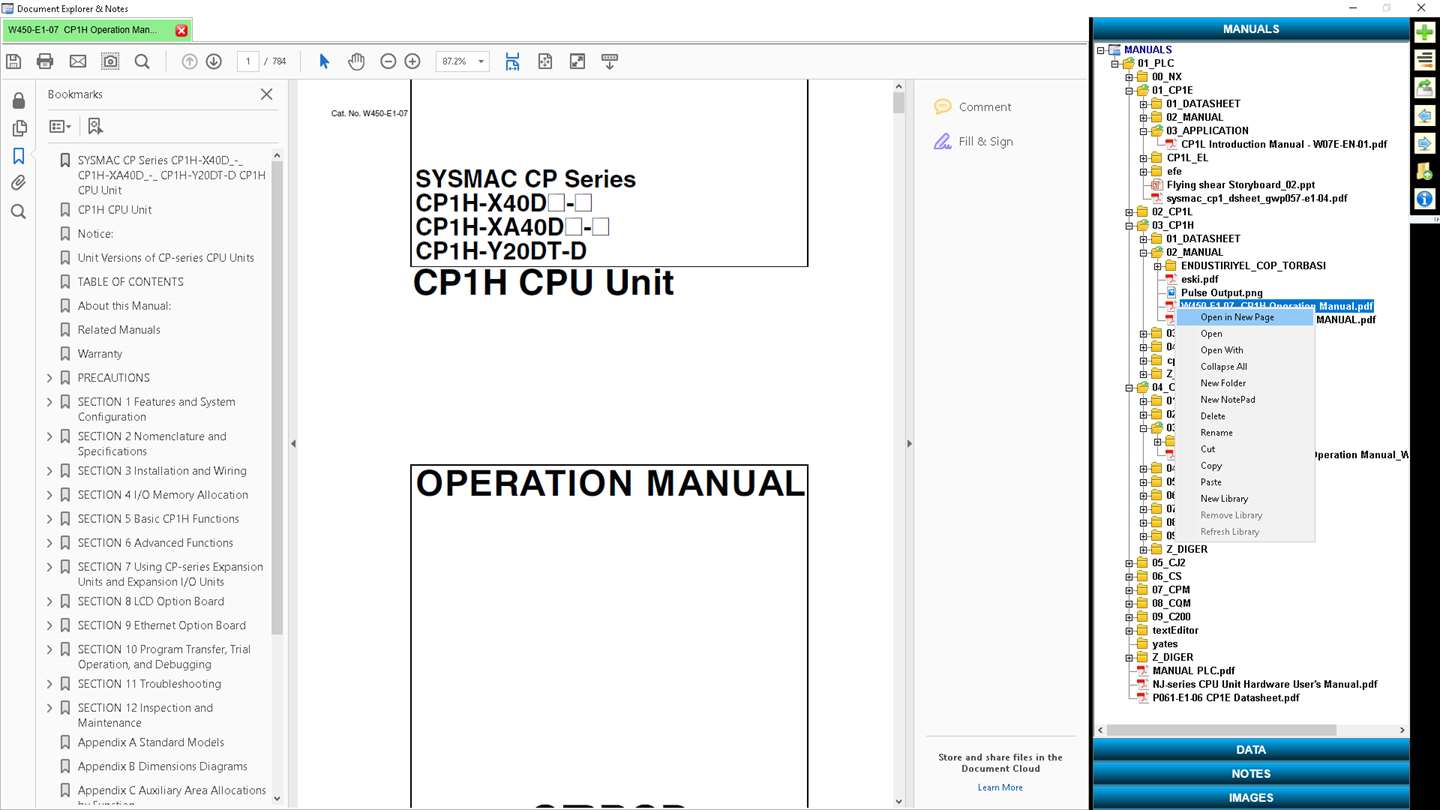Go to next page arrow
This screenshot has height=810, width=1440.
coord(214,61)
